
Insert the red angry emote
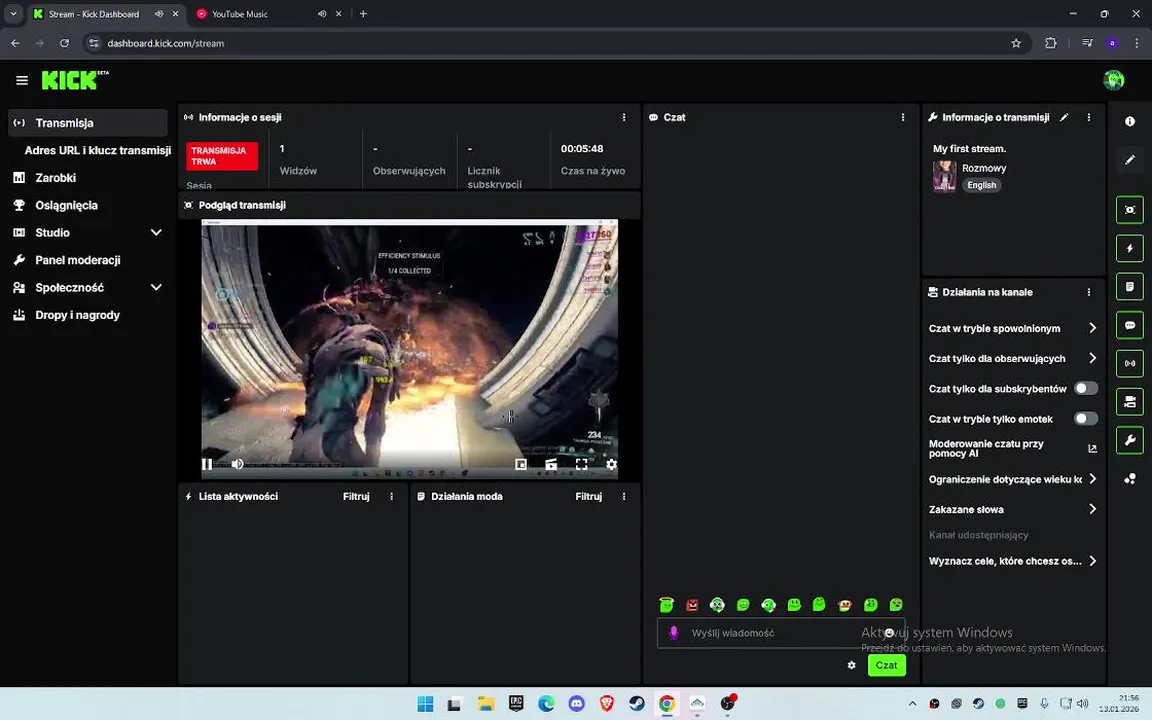click(x=692, y=605)
